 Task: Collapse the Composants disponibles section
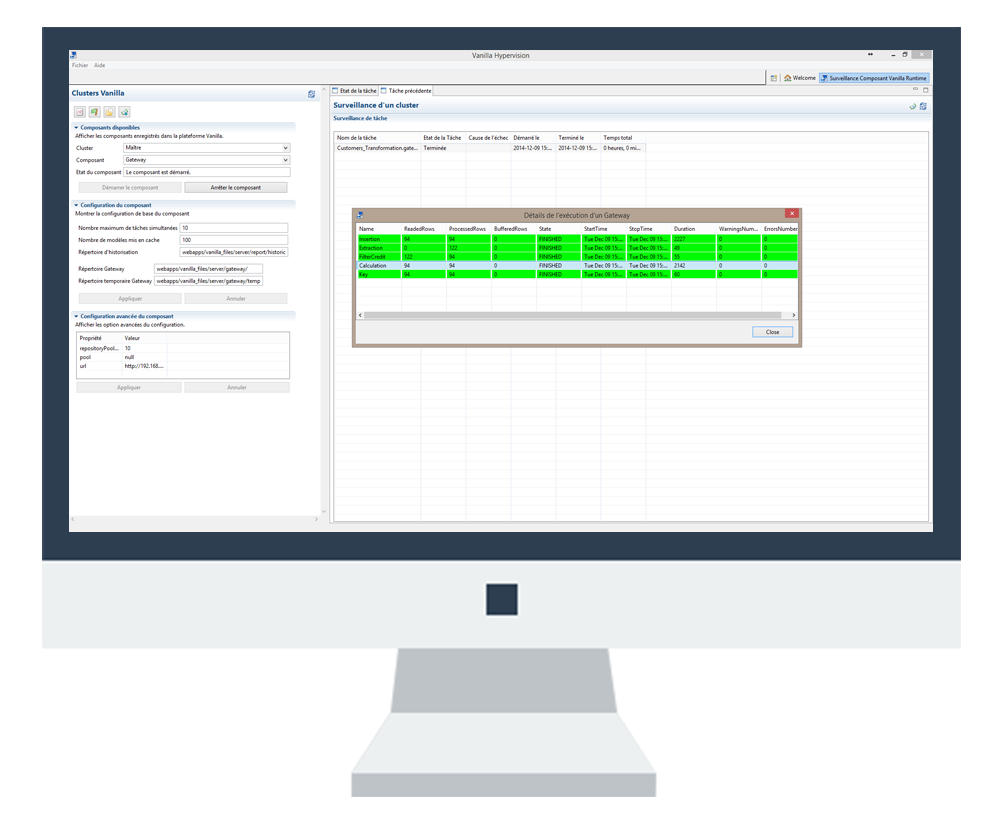coord(76,128)
